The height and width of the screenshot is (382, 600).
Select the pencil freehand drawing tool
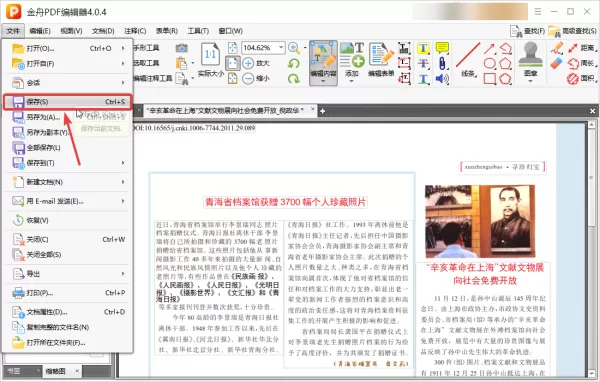(557, 48)
